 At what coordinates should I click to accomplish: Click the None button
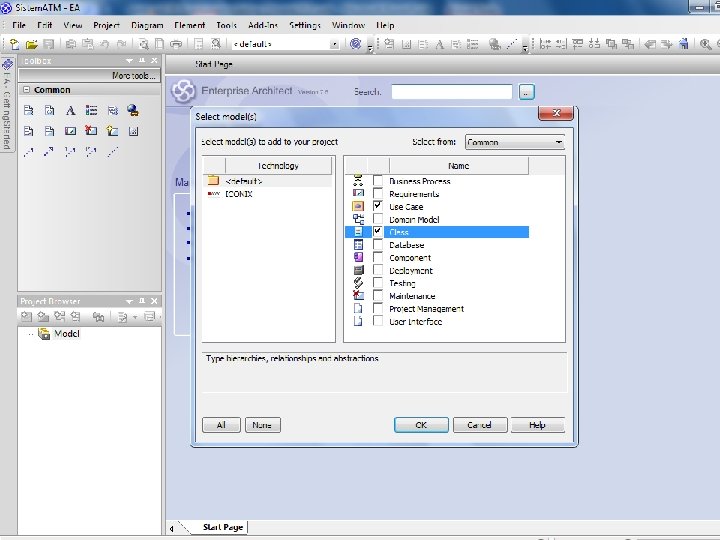[x=262, y=425]
